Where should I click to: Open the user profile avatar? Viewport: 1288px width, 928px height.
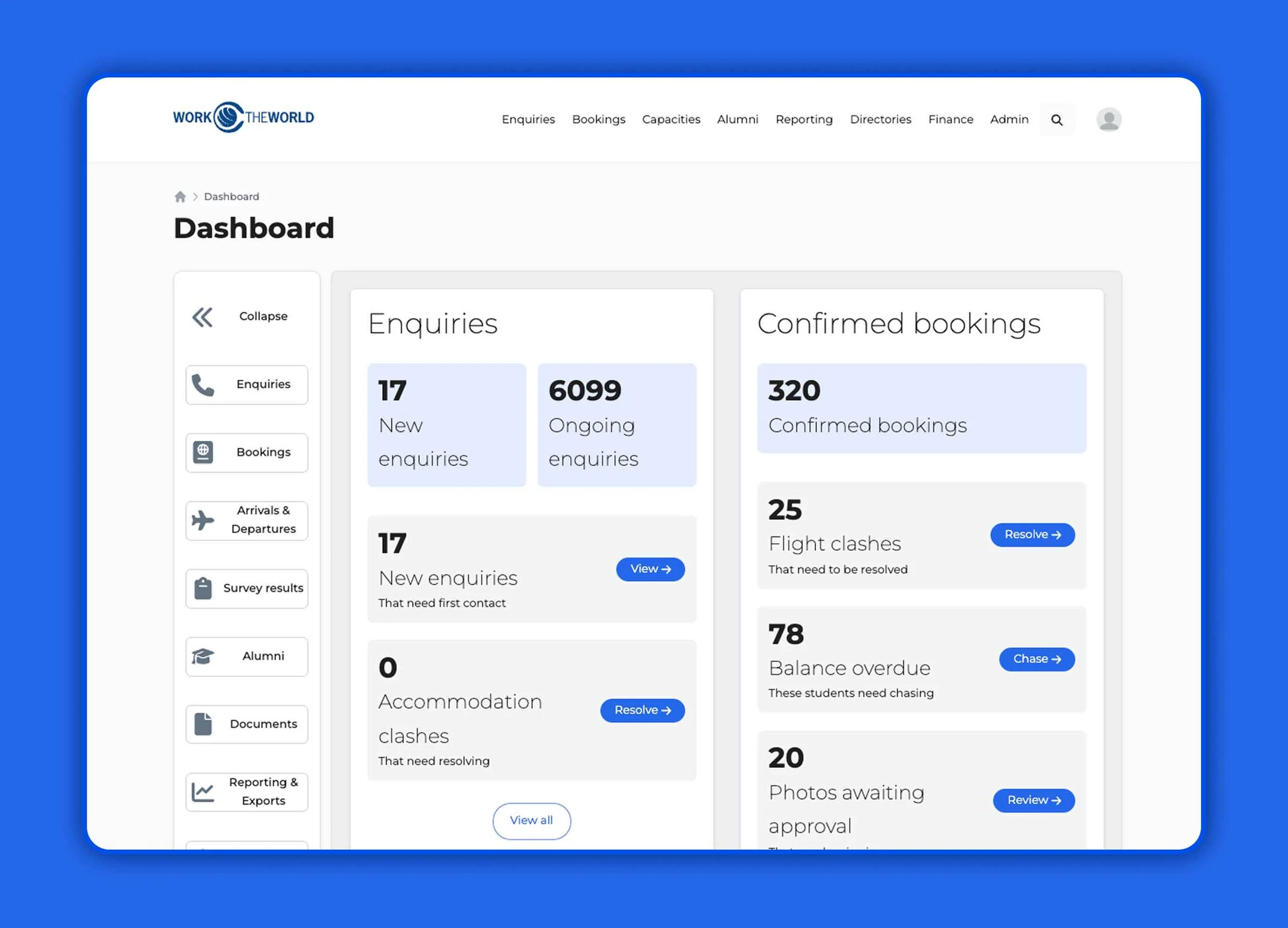point(1108,120)
